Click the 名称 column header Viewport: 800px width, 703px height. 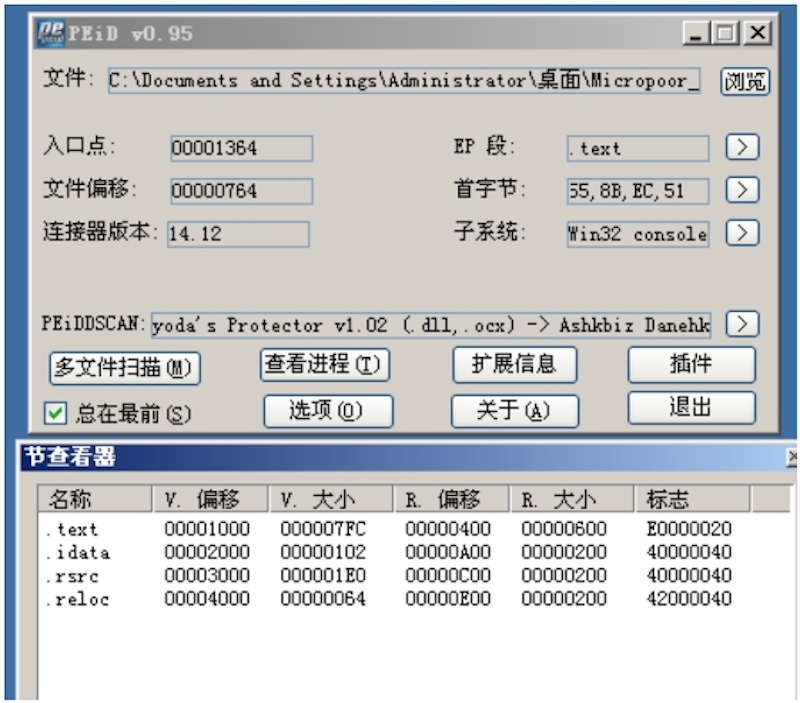tap(94, 500)
